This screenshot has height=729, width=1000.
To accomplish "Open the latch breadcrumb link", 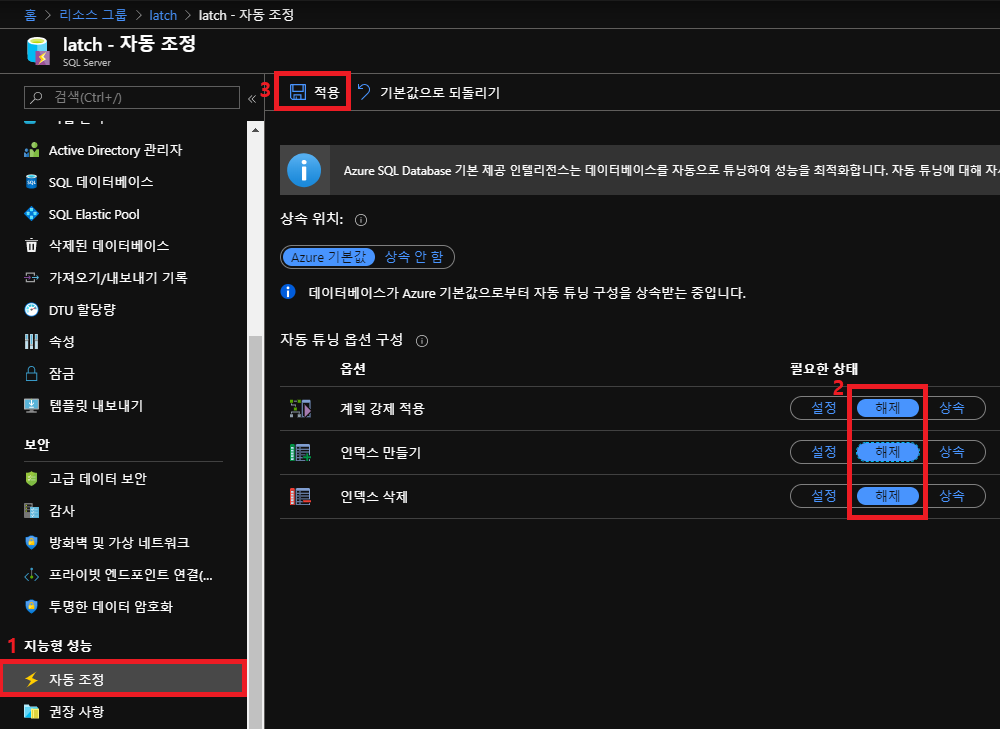I will (163, 15).
